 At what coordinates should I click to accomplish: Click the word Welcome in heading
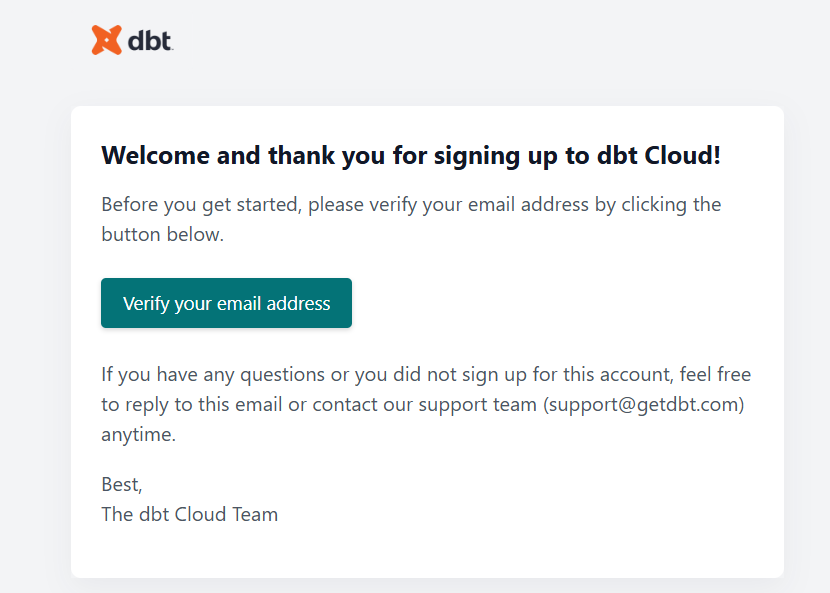(155, 156)
